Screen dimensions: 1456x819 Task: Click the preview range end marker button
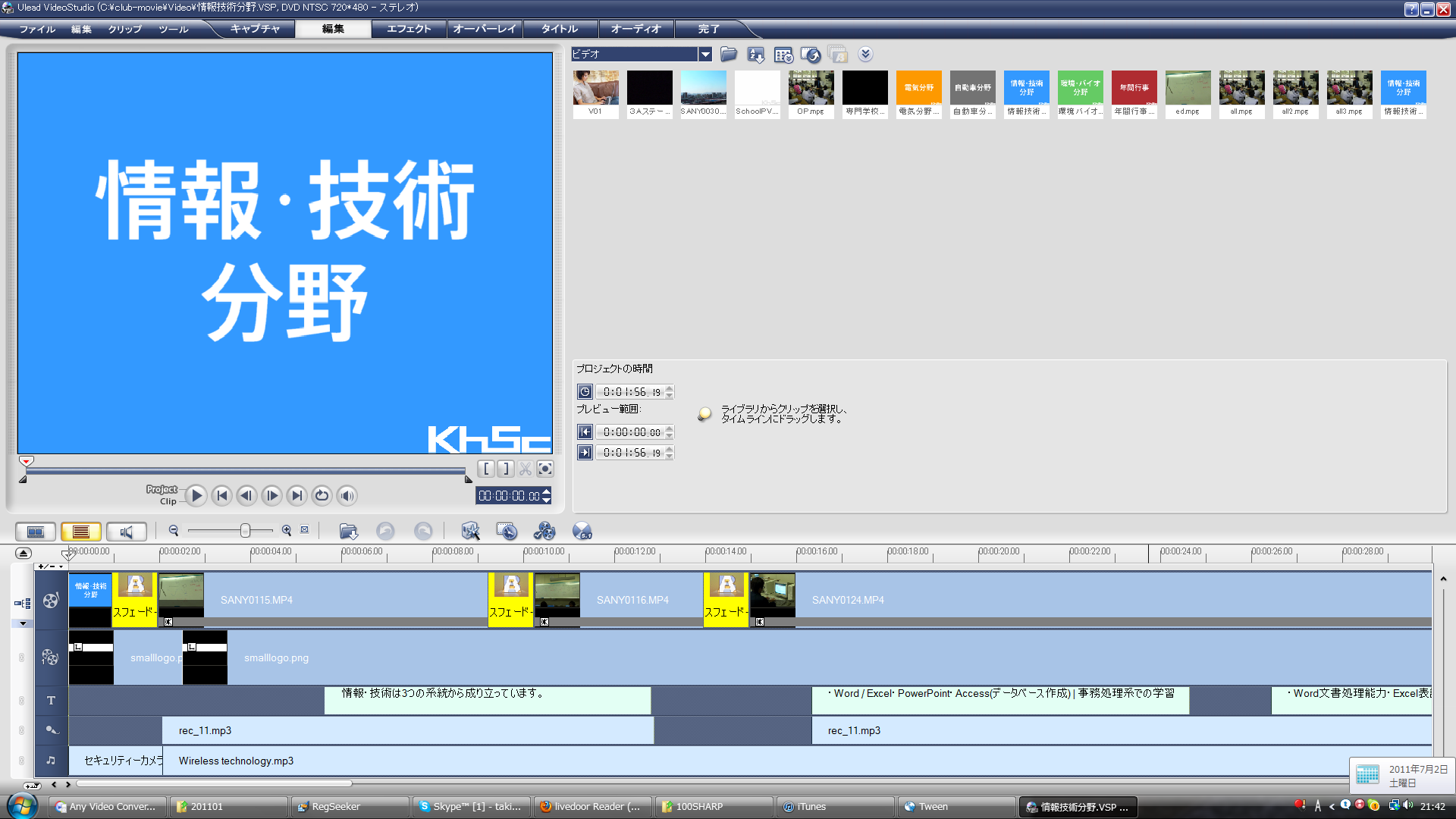click(x=585, y=452)
